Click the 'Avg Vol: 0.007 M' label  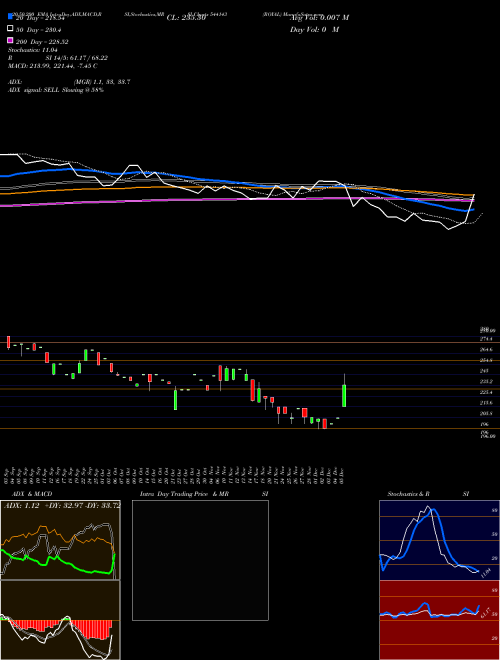319,18
